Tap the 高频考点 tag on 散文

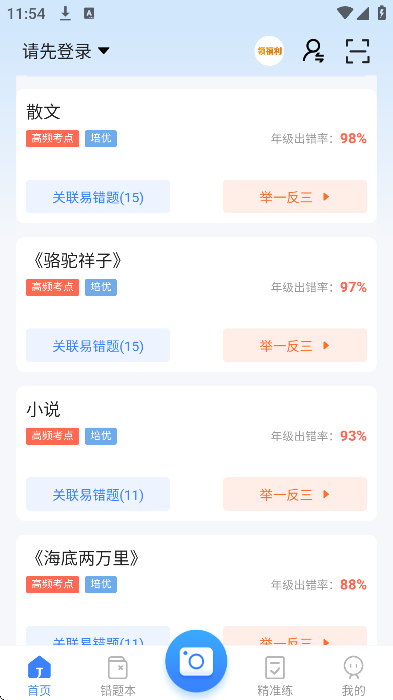coord(52,138)
